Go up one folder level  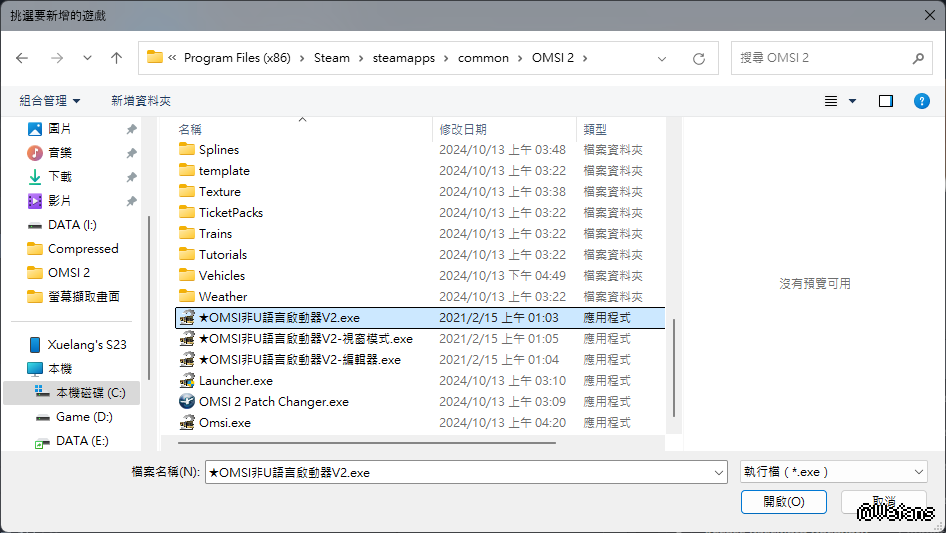116,58
